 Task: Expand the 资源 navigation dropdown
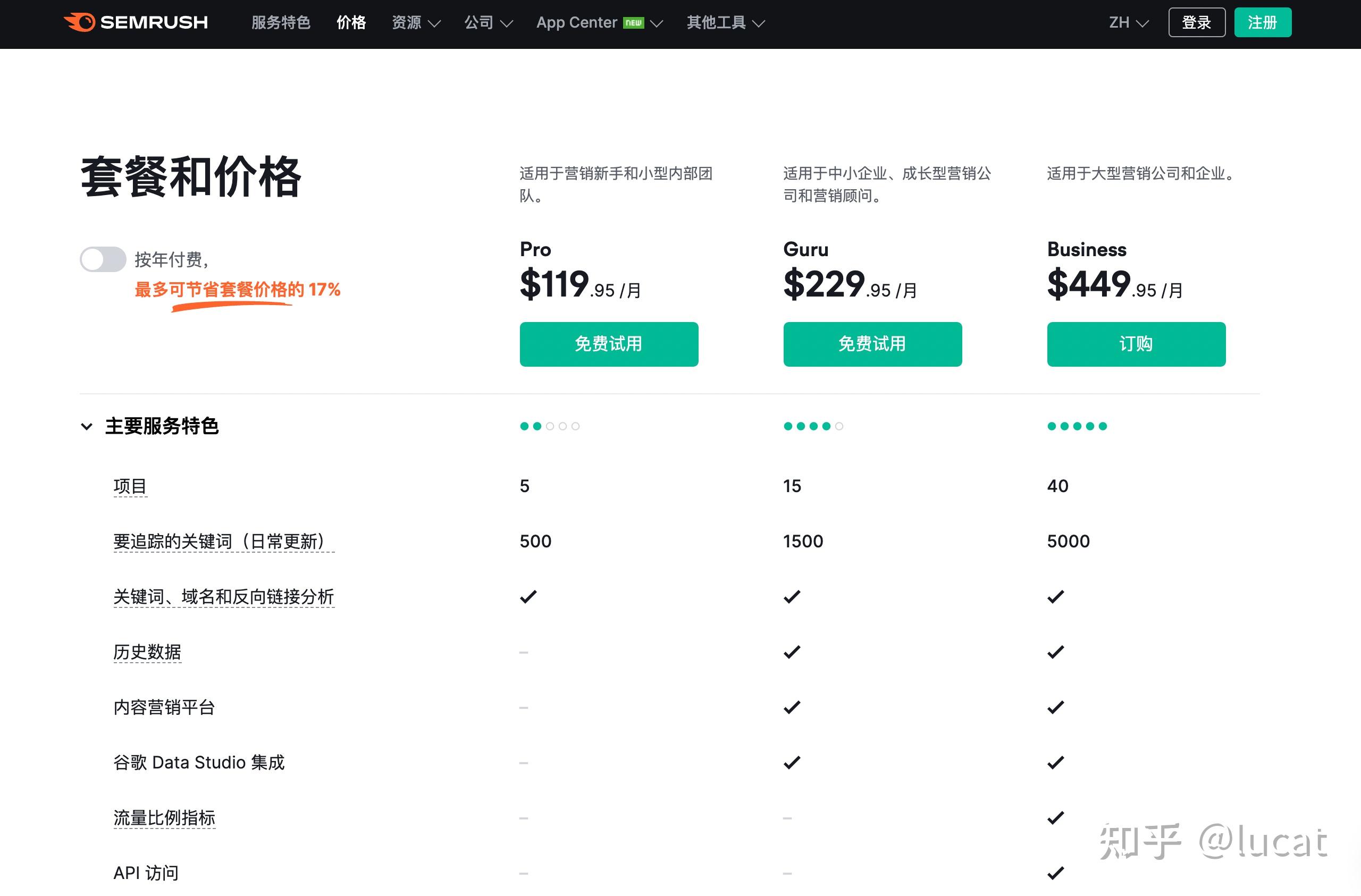click(x=416, y=22)
